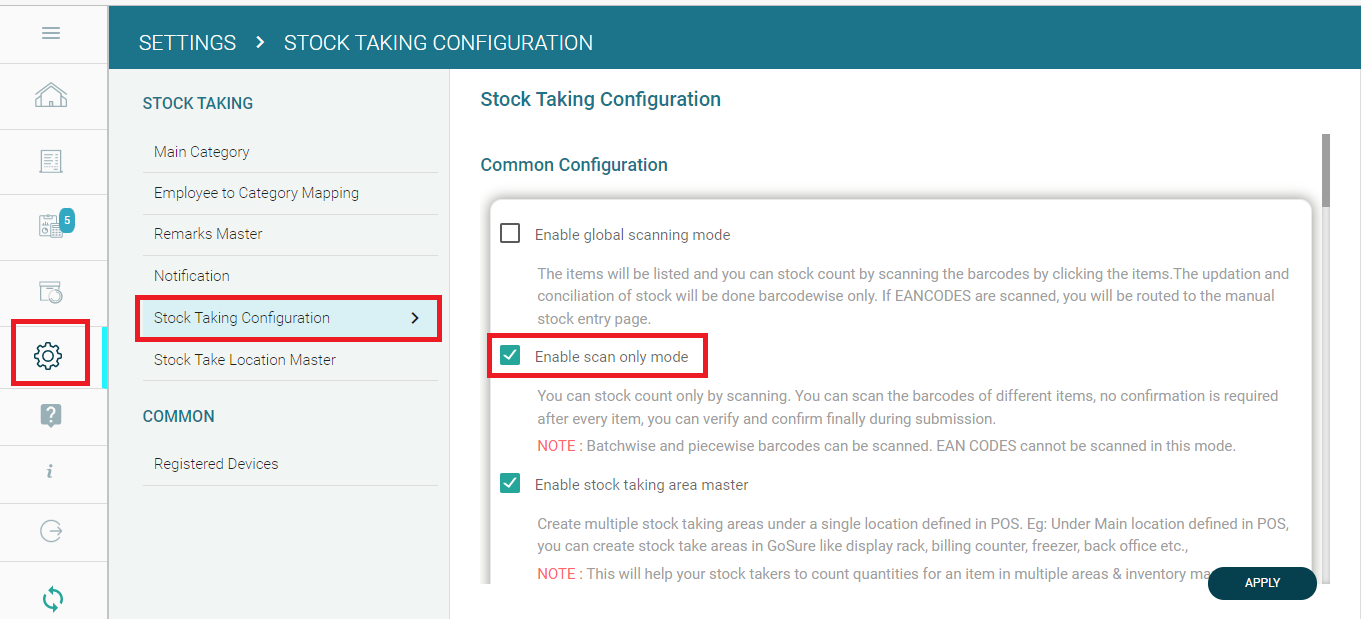Enable global scanning mode checkbox
The image size is (1361, 619).
(x=510, y=234)
